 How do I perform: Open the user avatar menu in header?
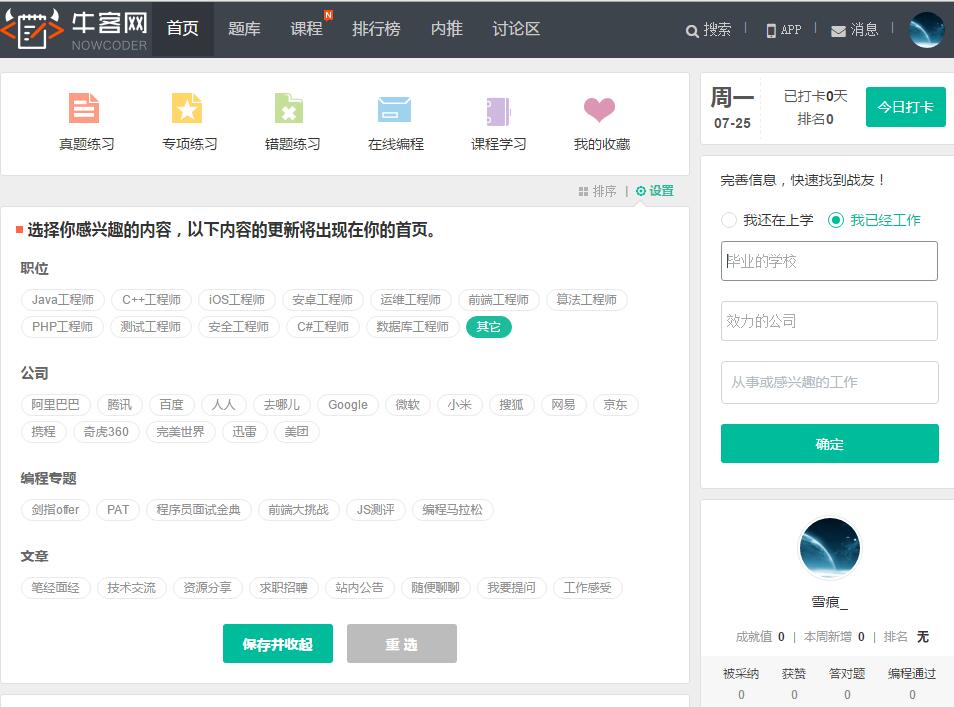[926, 30]
